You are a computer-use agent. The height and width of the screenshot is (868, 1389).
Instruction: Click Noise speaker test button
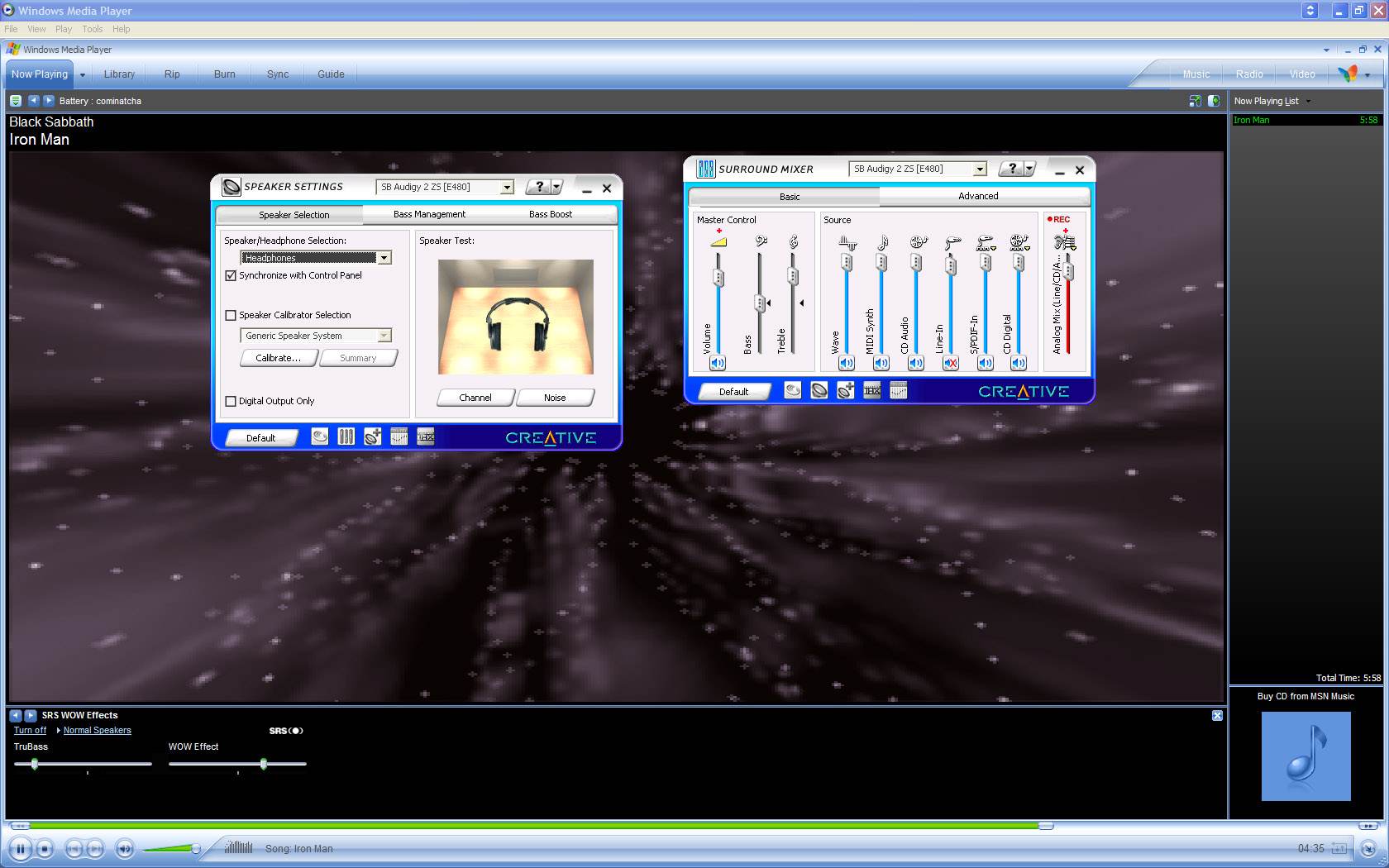click(x=555, y=398)
